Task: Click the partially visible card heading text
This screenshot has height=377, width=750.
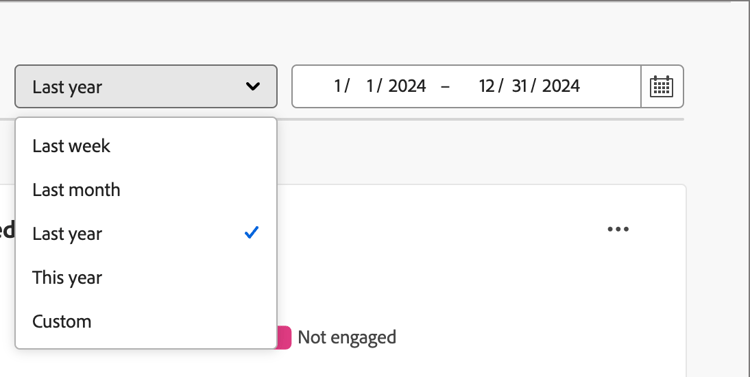Action: click(8, 230)
